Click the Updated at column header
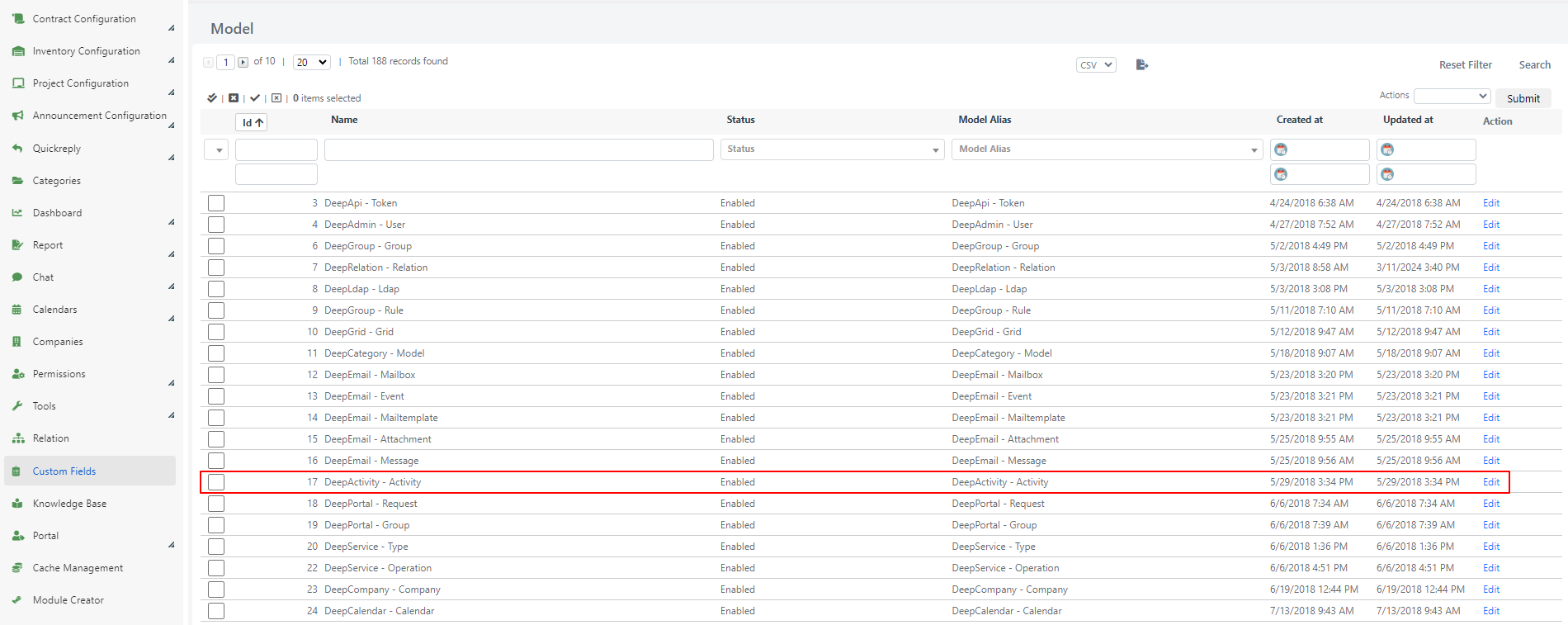This screenshot has height=625, width=1568. pos(1408,120)
